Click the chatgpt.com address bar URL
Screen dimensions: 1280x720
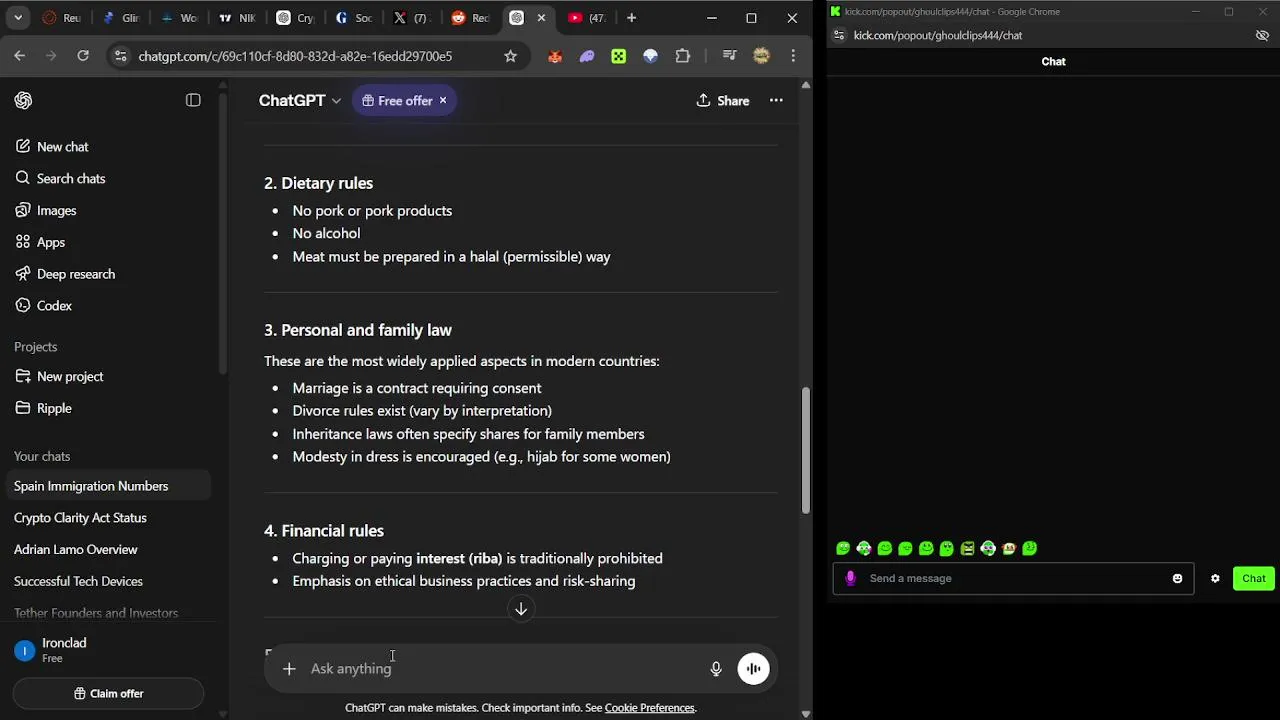point(295,57)
